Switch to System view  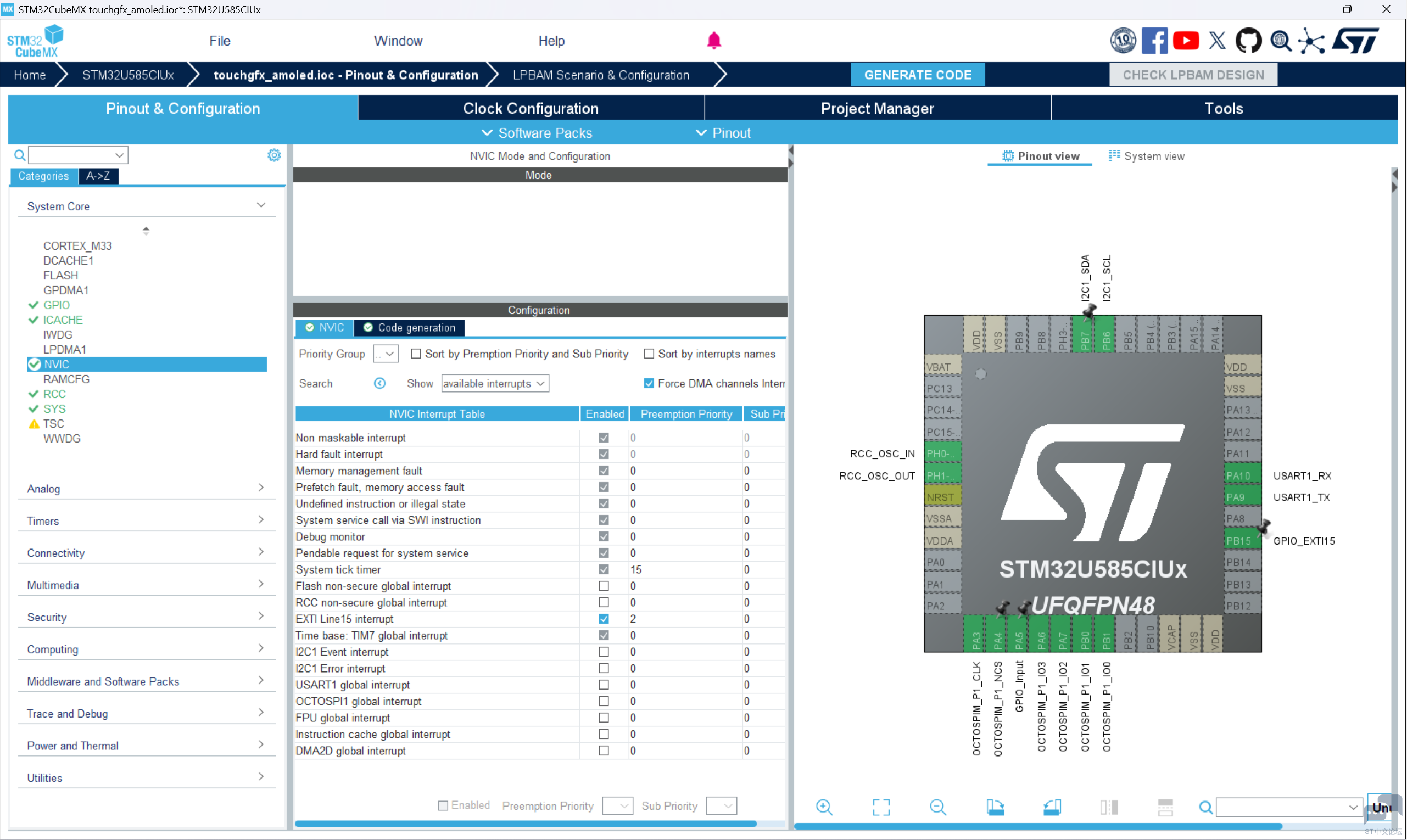[1147, 156]
